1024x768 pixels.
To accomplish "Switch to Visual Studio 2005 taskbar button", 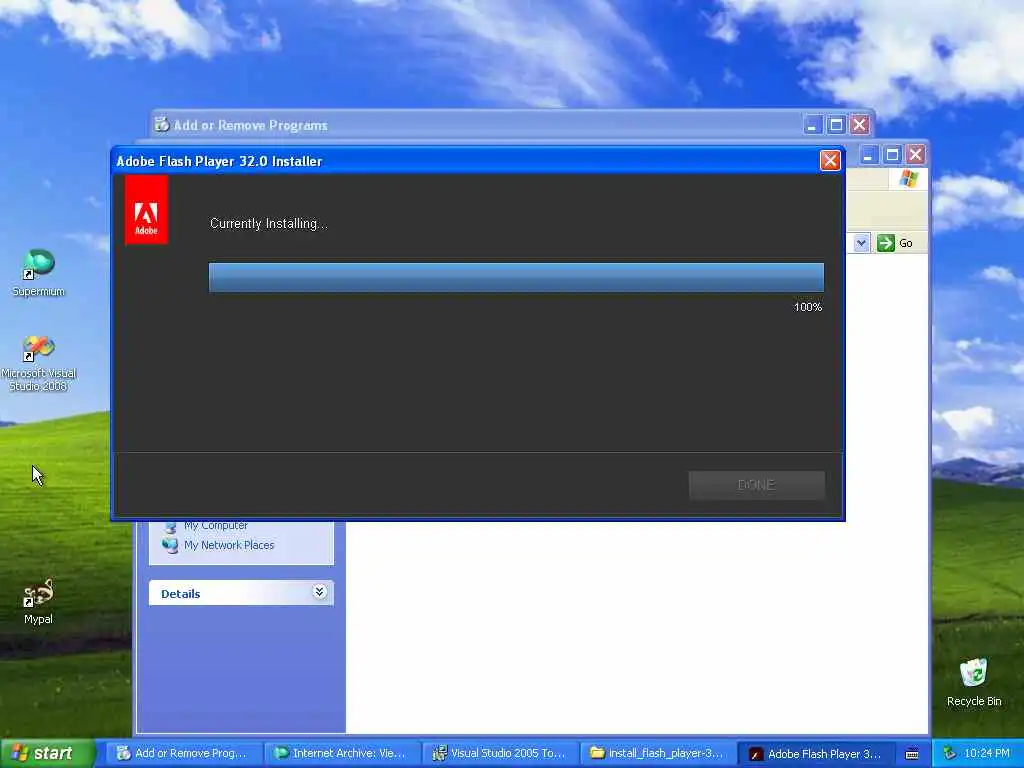I will click(500, 753).
